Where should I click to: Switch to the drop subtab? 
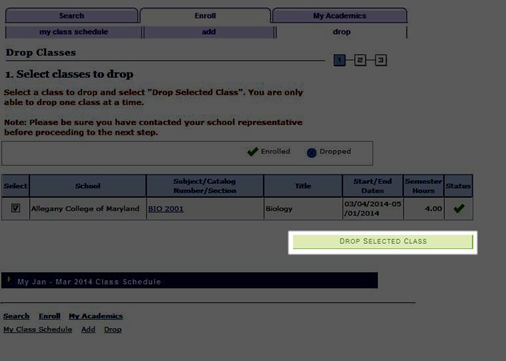coord(342,32)
